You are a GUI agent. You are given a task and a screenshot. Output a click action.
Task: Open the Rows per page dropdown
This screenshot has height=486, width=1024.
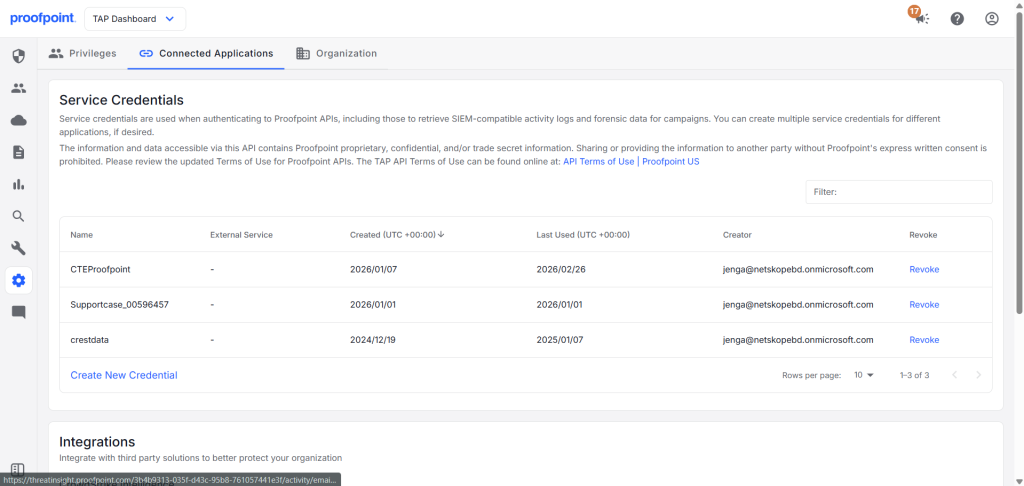tap(864, 375)
